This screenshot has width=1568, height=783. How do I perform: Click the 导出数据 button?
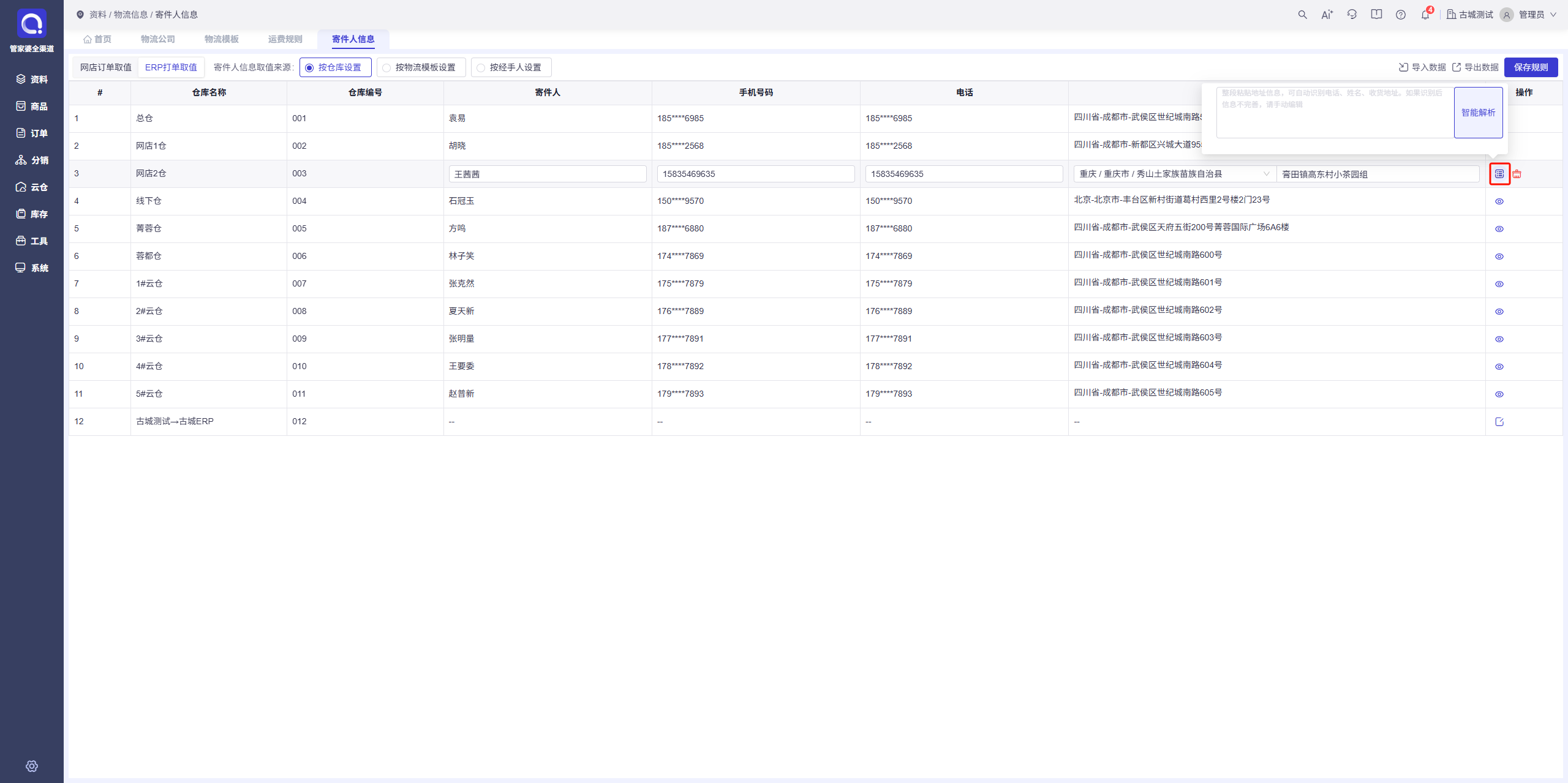[x=1475, y=67]
